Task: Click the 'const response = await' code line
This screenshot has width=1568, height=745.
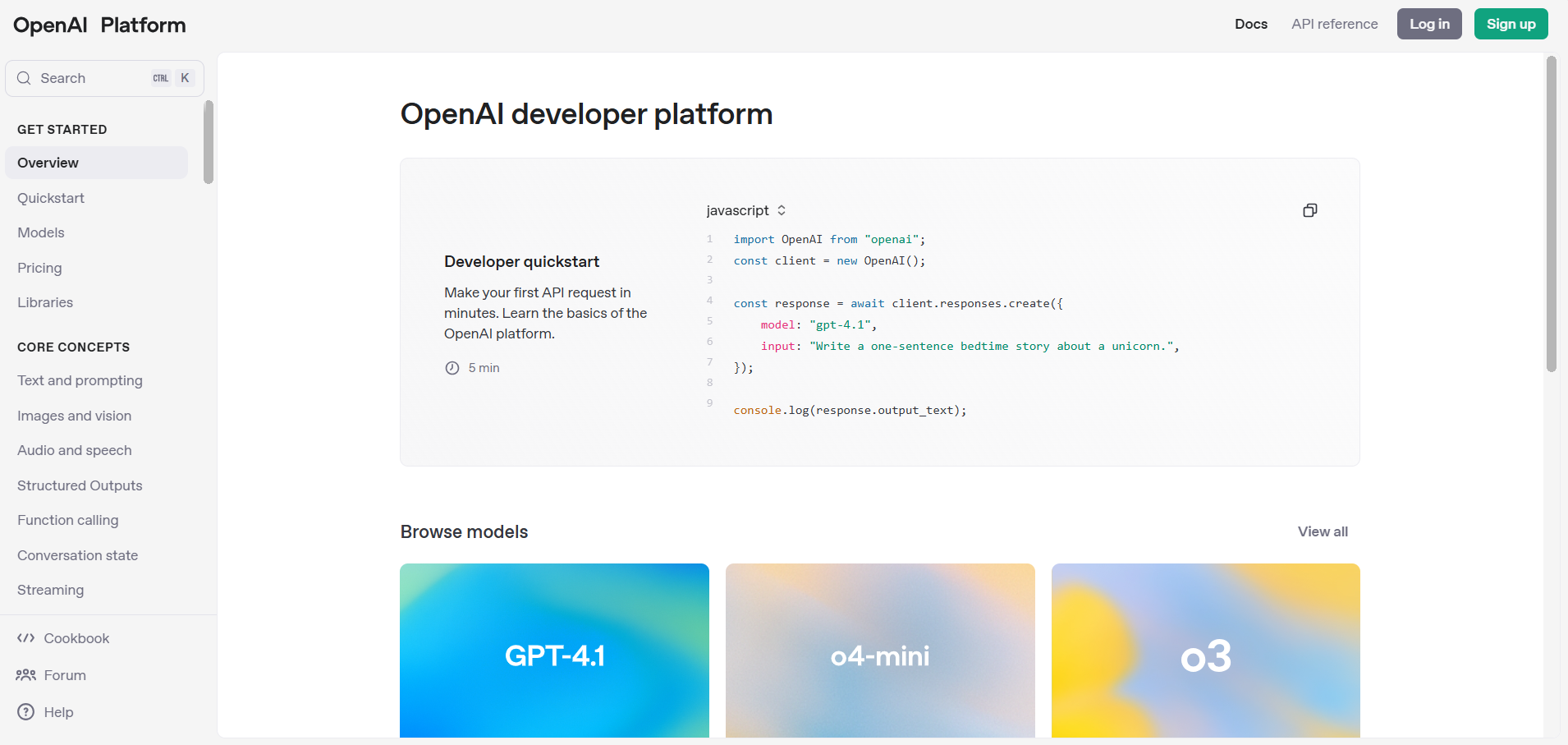Action: pos(898,303)
